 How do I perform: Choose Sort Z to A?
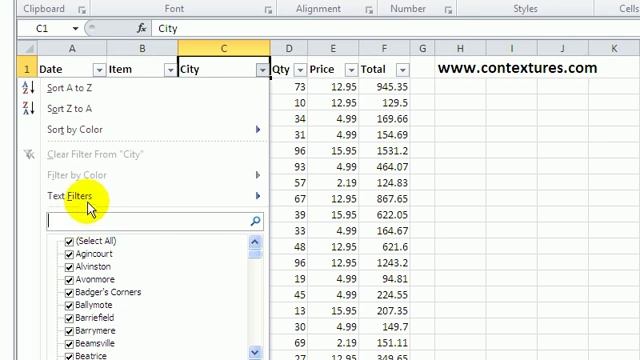69,109
